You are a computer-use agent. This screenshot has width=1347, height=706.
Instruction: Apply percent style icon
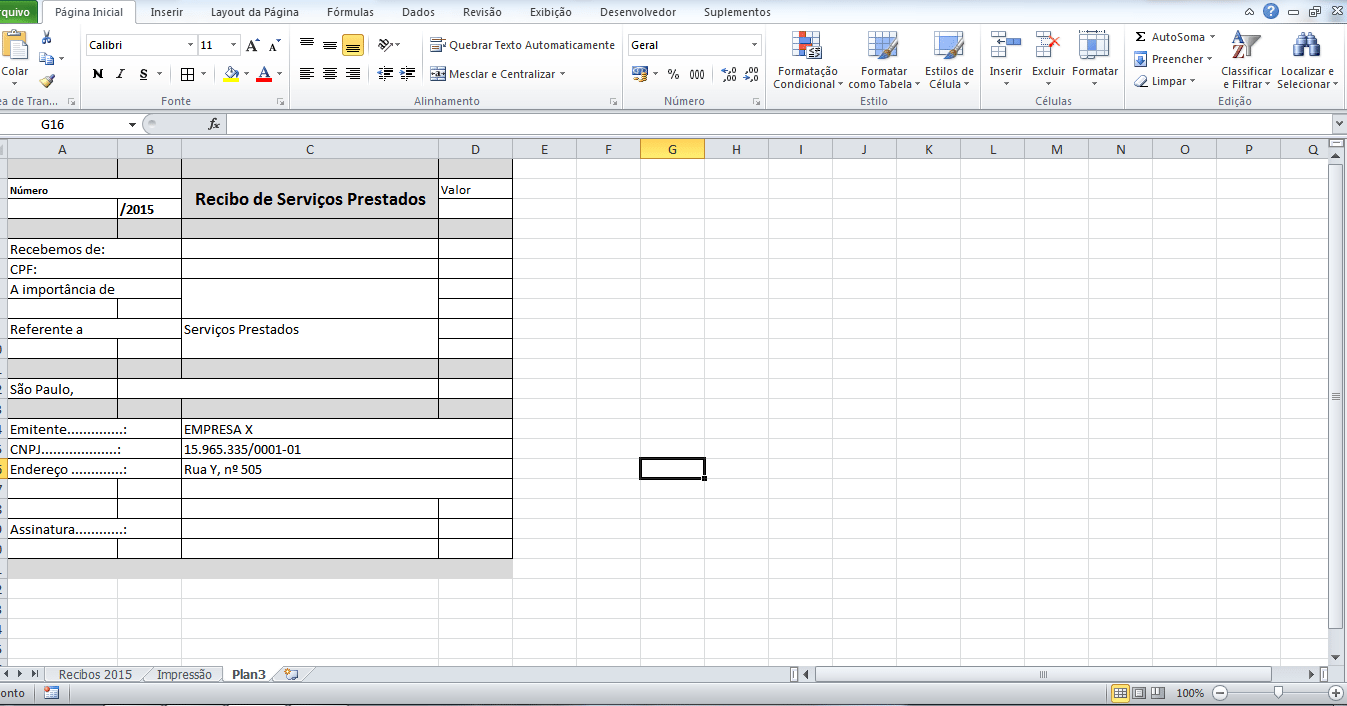point(673,74)
